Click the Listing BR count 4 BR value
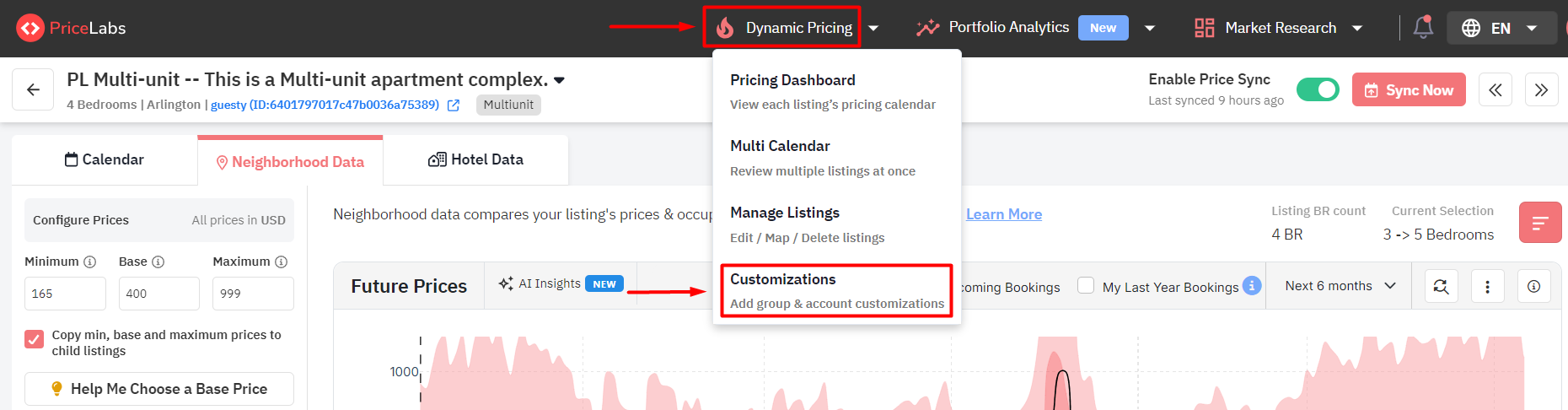Image resolution: width=1568 pixels, height=410 pixels. point(1287,235)
